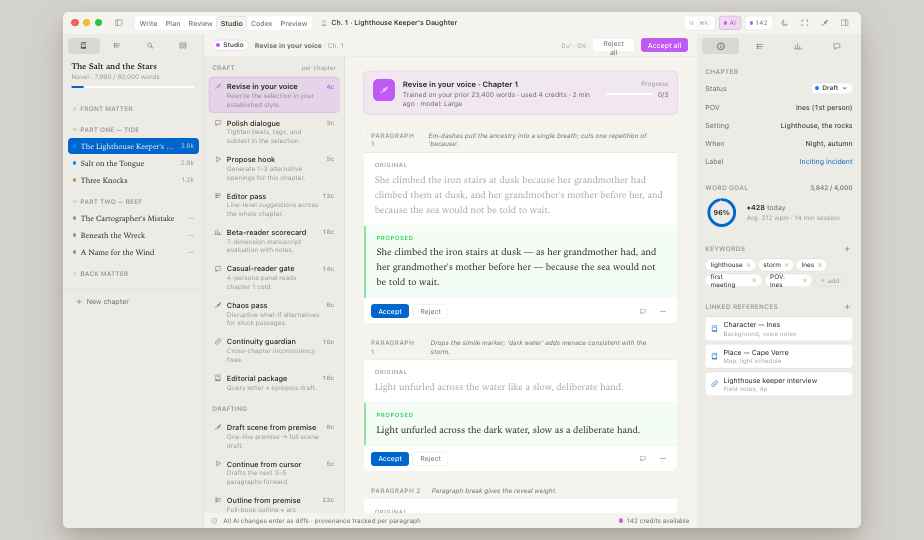Click New chapter in sidebar

tap(103, 301)
